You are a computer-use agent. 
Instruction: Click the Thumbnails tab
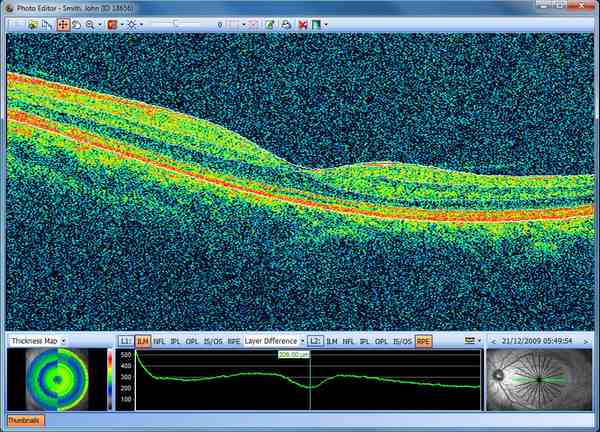pyautogui.click(x=25, y=421)
